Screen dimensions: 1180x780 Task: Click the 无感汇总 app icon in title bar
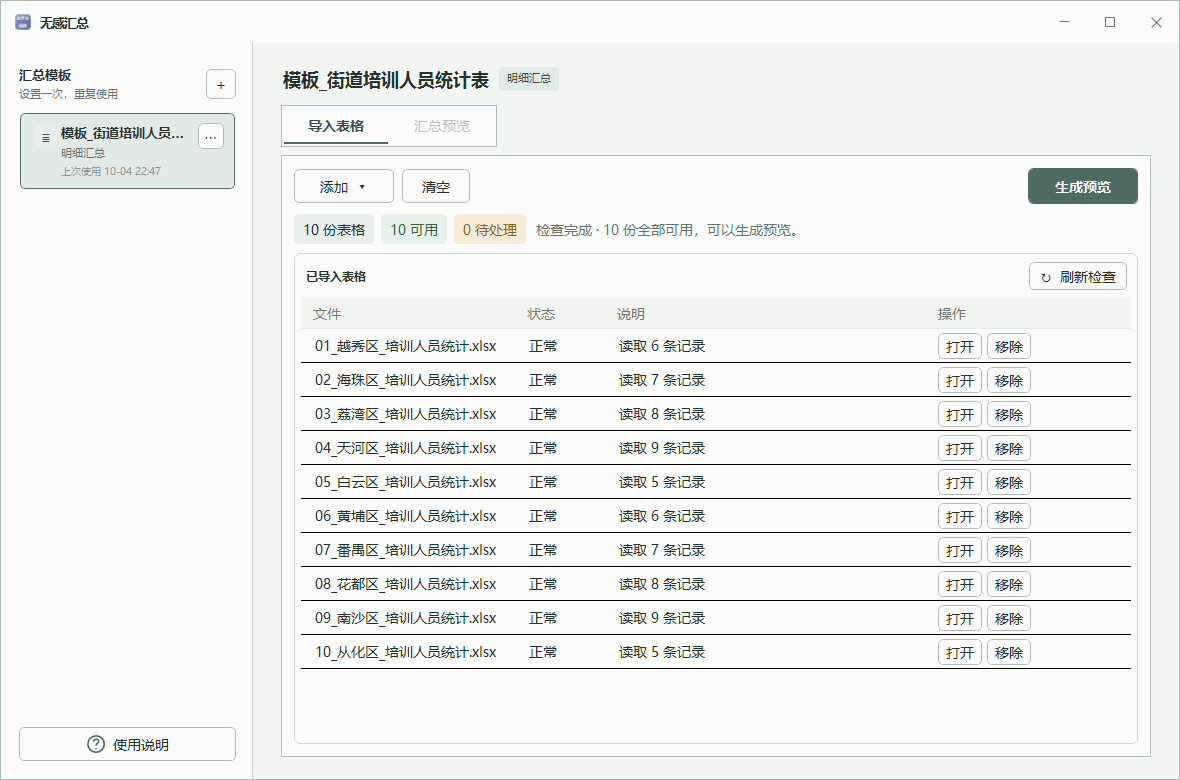pos(23,23)
